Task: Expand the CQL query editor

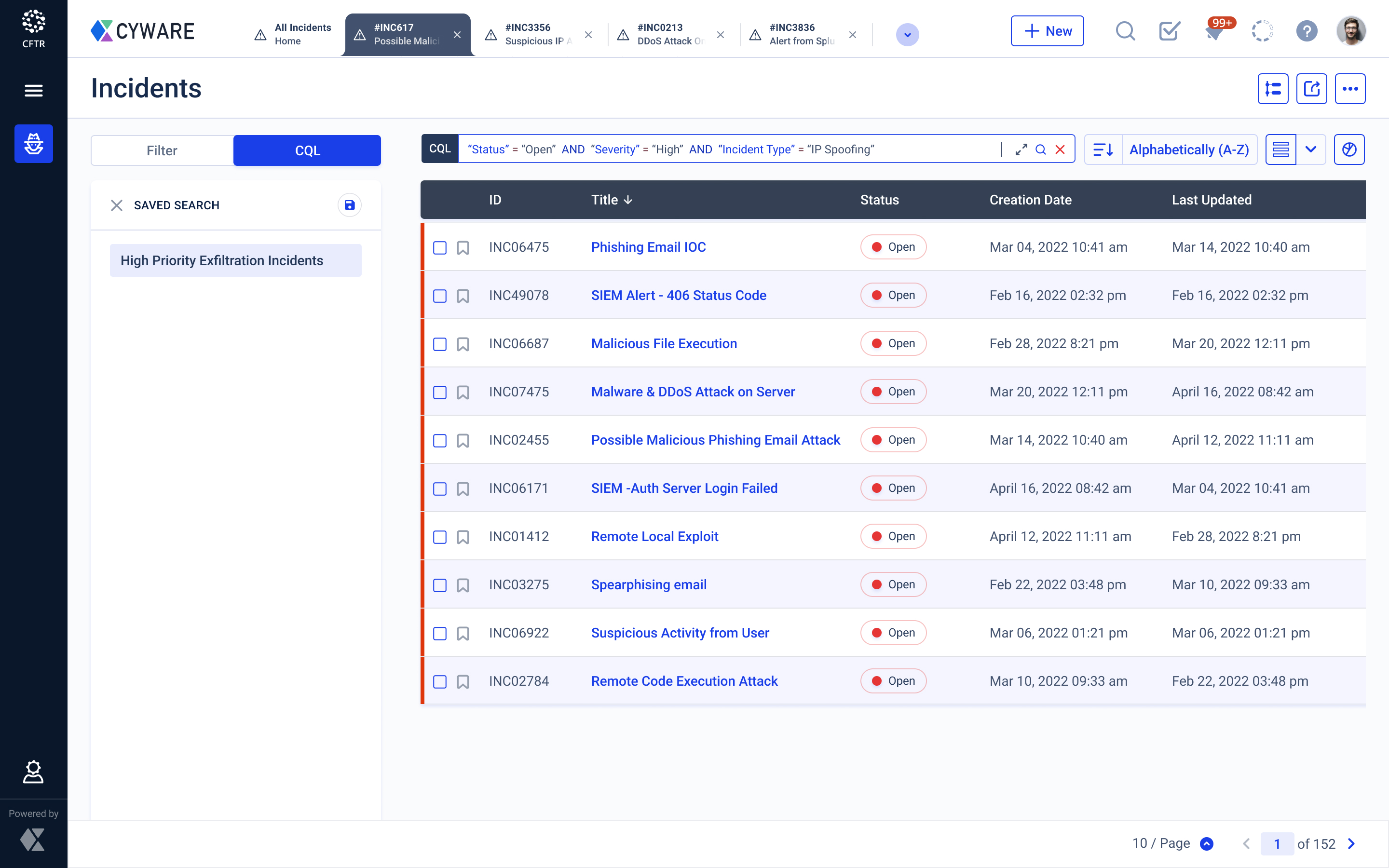Action: (x=1021, y=150)
